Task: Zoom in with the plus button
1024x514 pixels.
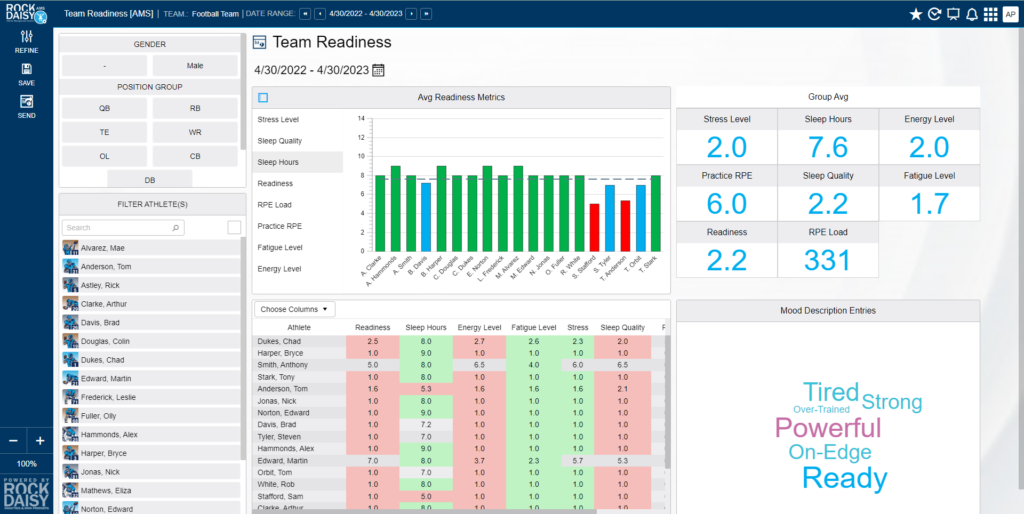Action: pos(40,441)
